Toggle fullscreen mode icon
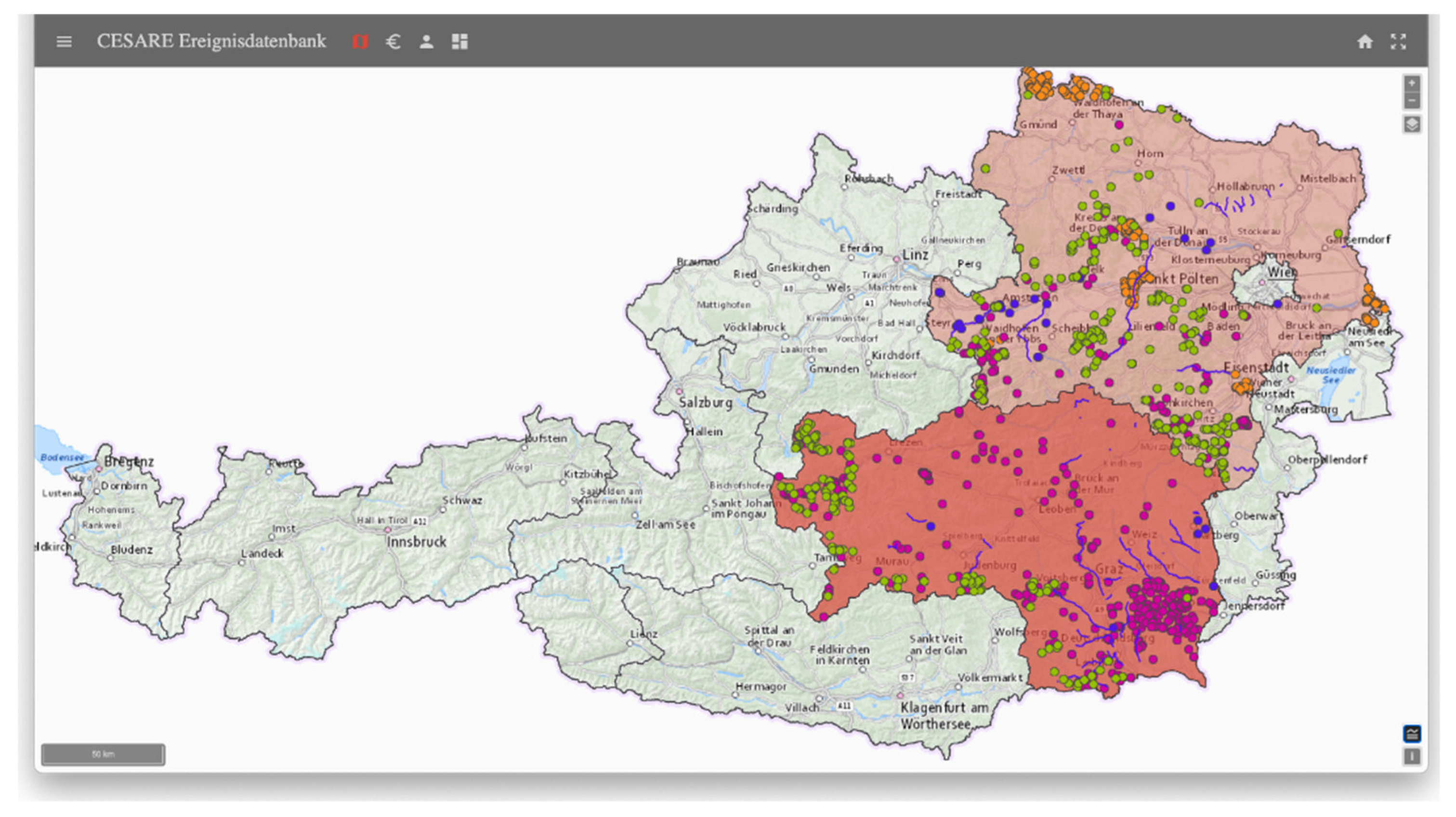 pos(1398,41)
